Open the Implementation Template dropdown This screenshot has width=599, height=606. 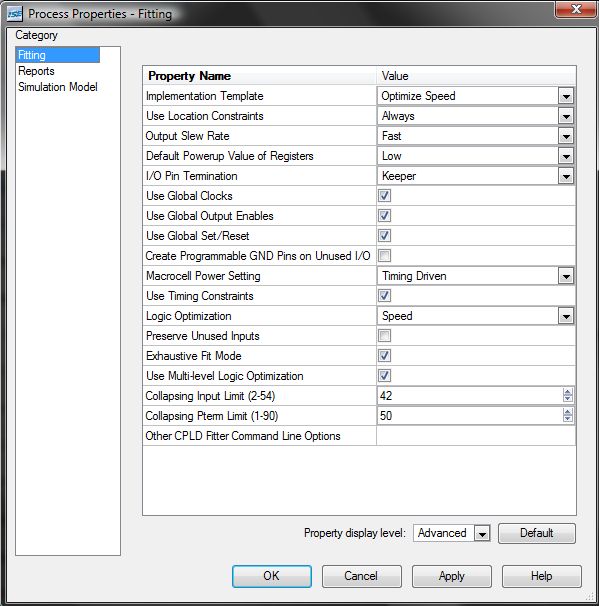click(x=566, y=96)
